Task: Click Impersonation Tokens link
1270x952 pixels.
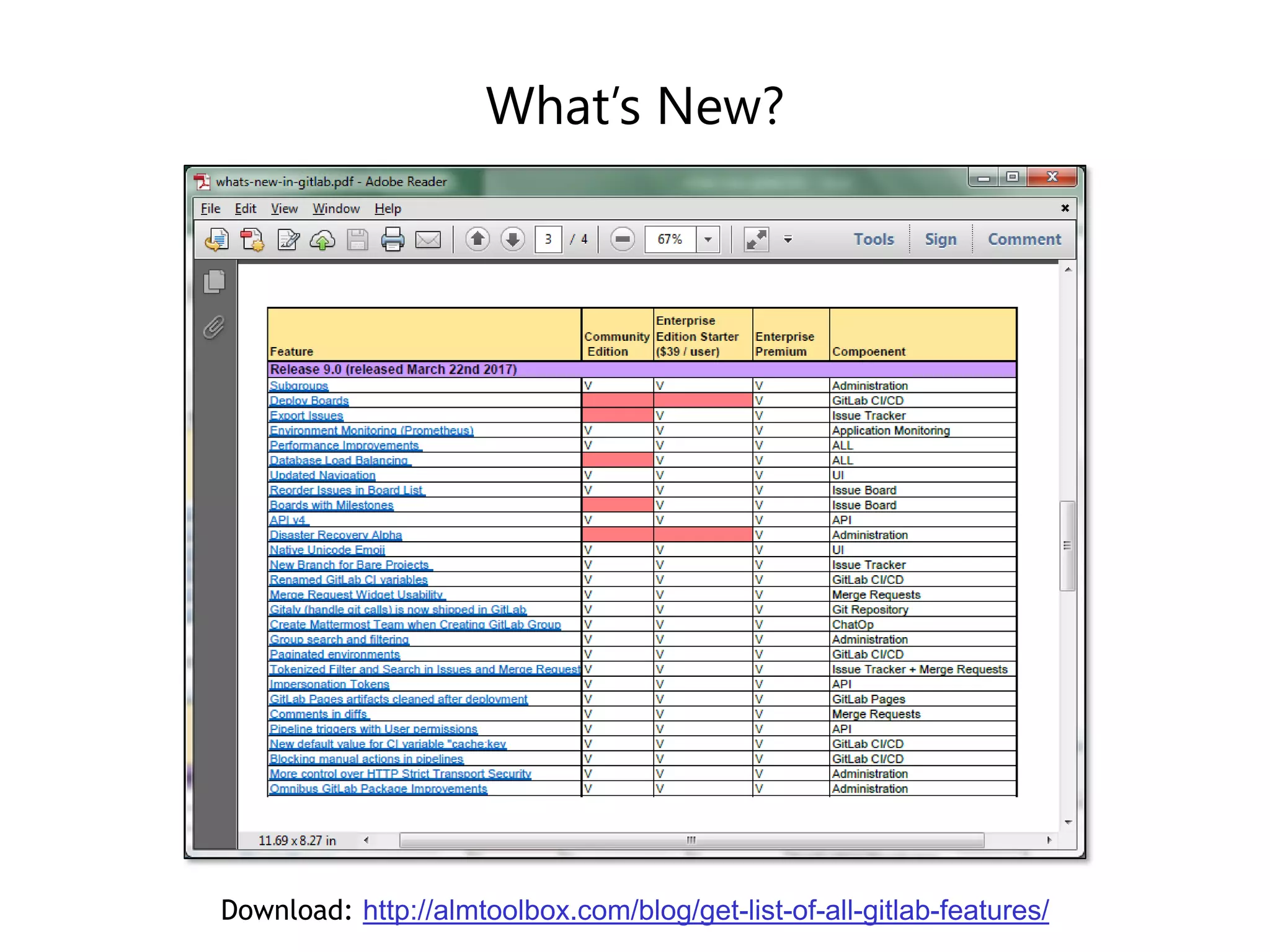Action: point(329,684)
